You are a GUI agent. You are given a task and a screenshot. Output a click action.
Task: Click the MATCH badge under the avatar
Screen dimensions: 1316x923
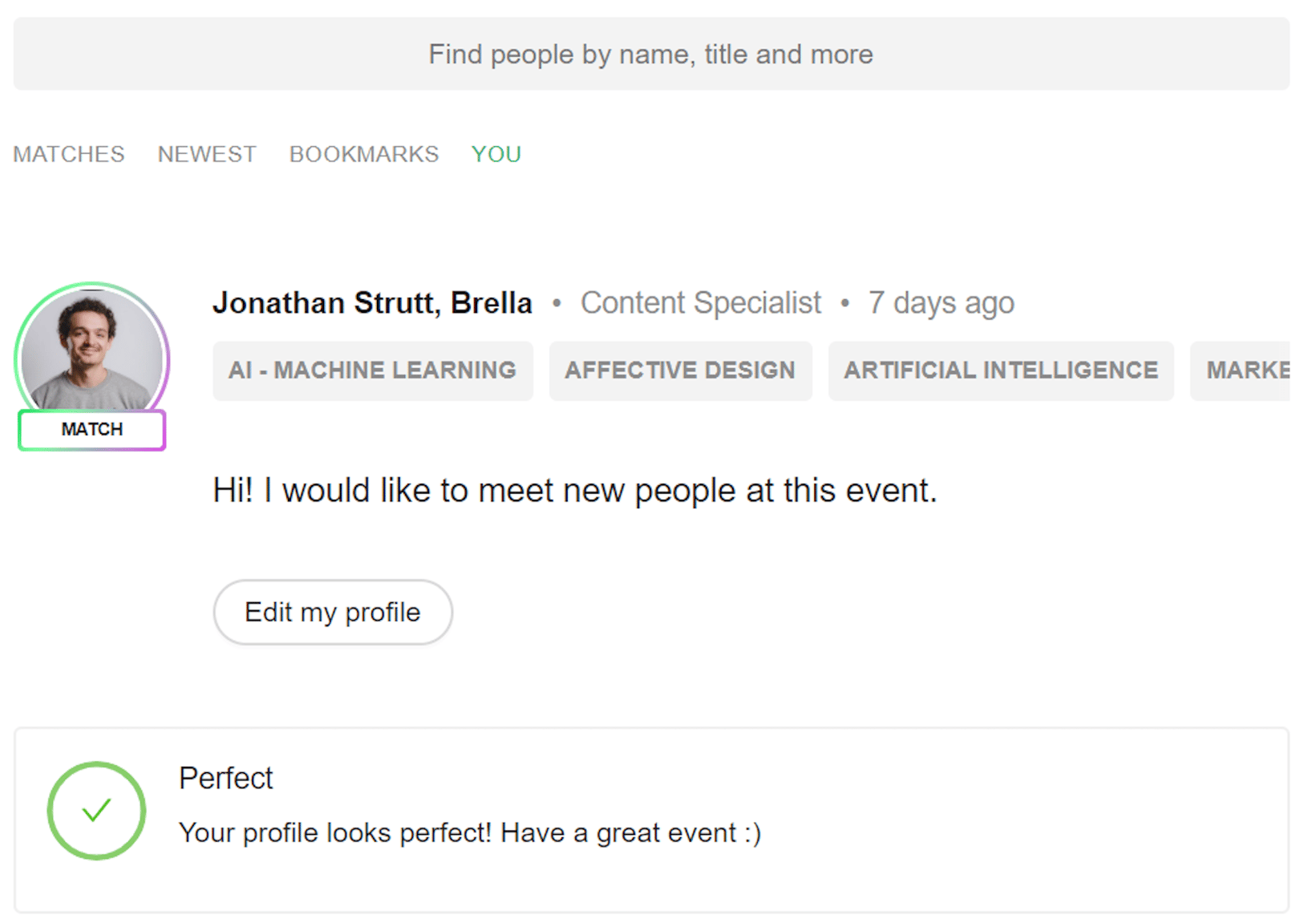(92, 430)
